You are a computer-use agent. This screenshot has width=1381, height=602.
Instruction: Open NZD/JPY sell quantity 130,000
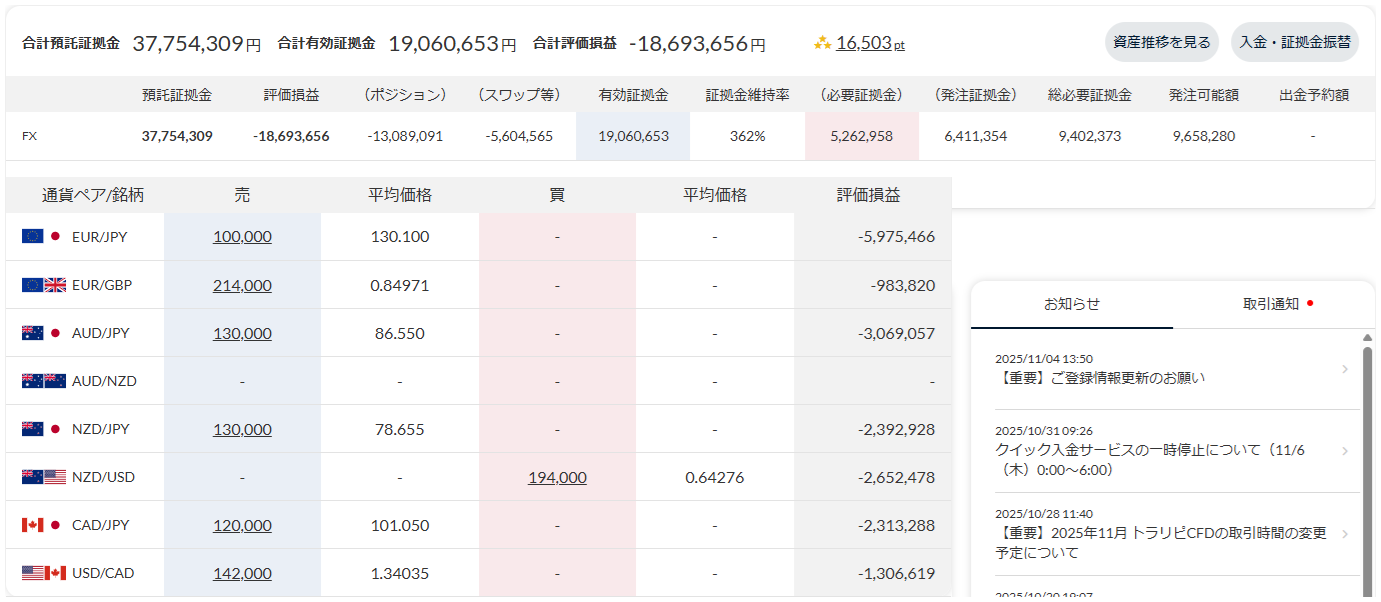pos(242,429)
